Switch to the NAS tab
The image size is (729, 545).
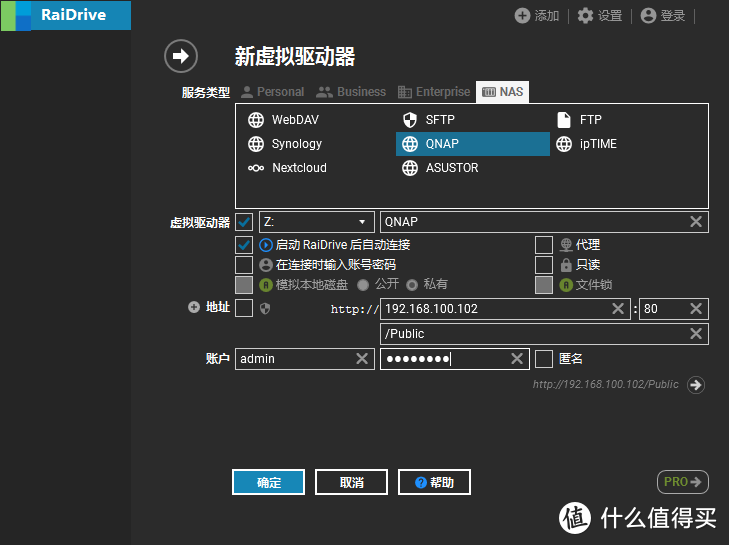503,92
